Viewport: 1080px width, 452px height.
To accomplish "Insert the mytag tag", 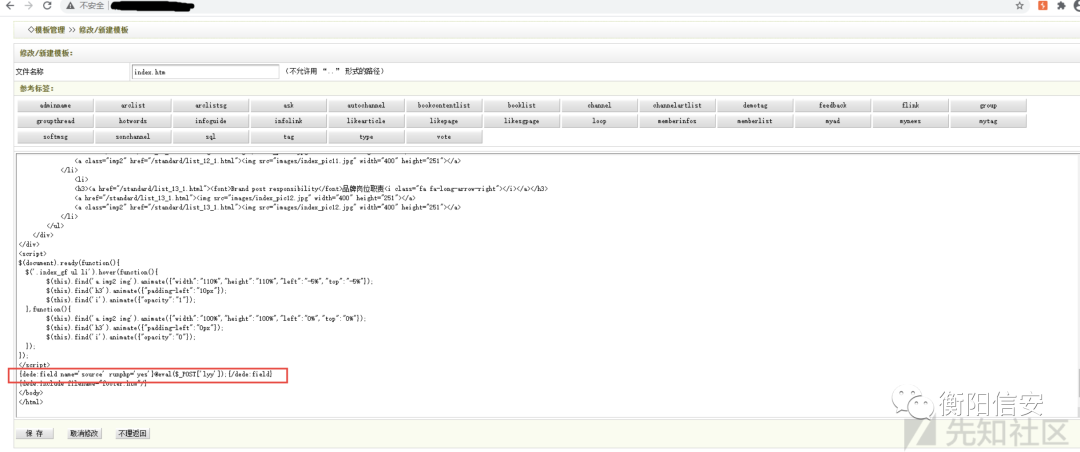I will coord(989,121).
